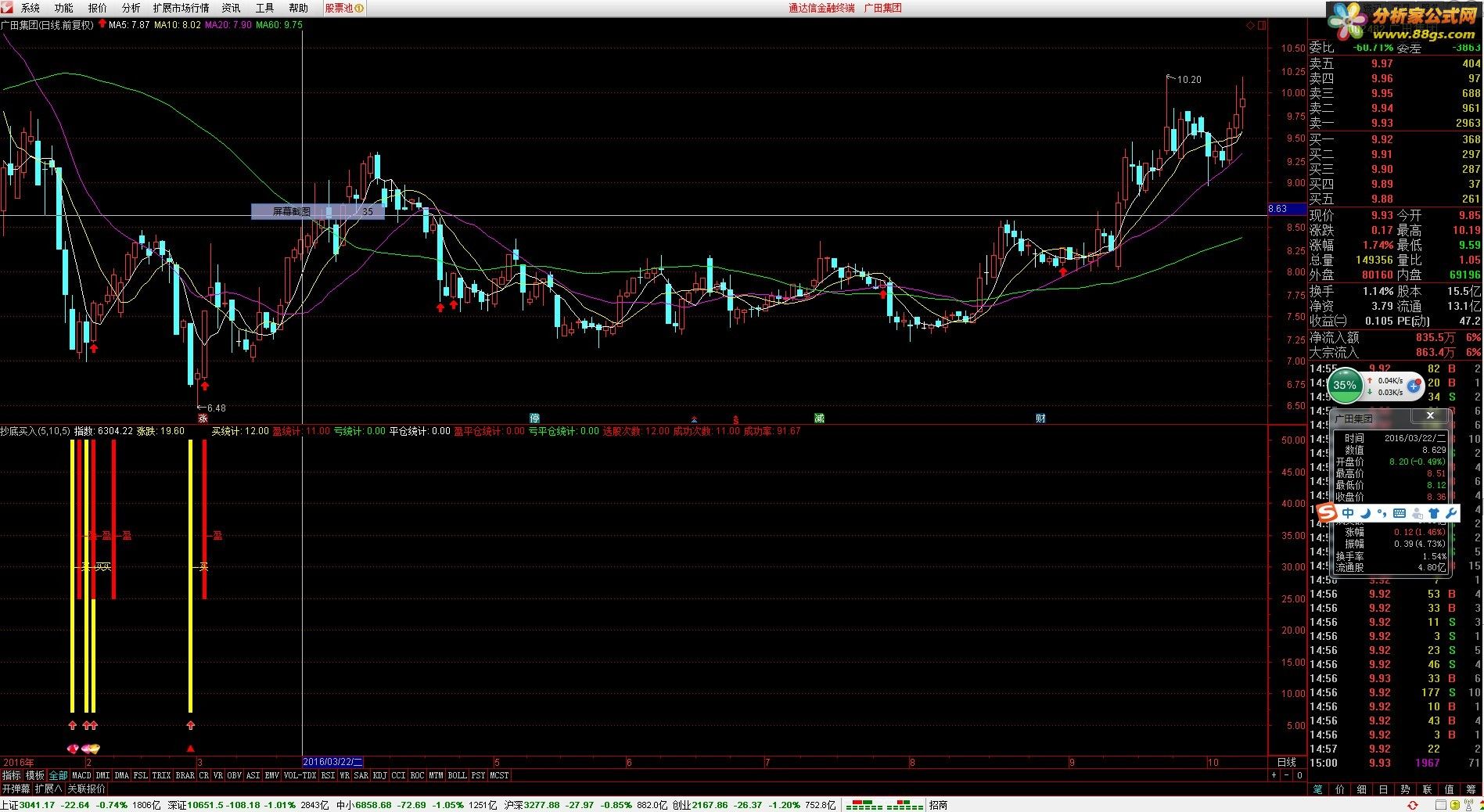The height and width of the screenshot is (812, 1484).
Task: Open the 工具 menu
Action: 264,8
